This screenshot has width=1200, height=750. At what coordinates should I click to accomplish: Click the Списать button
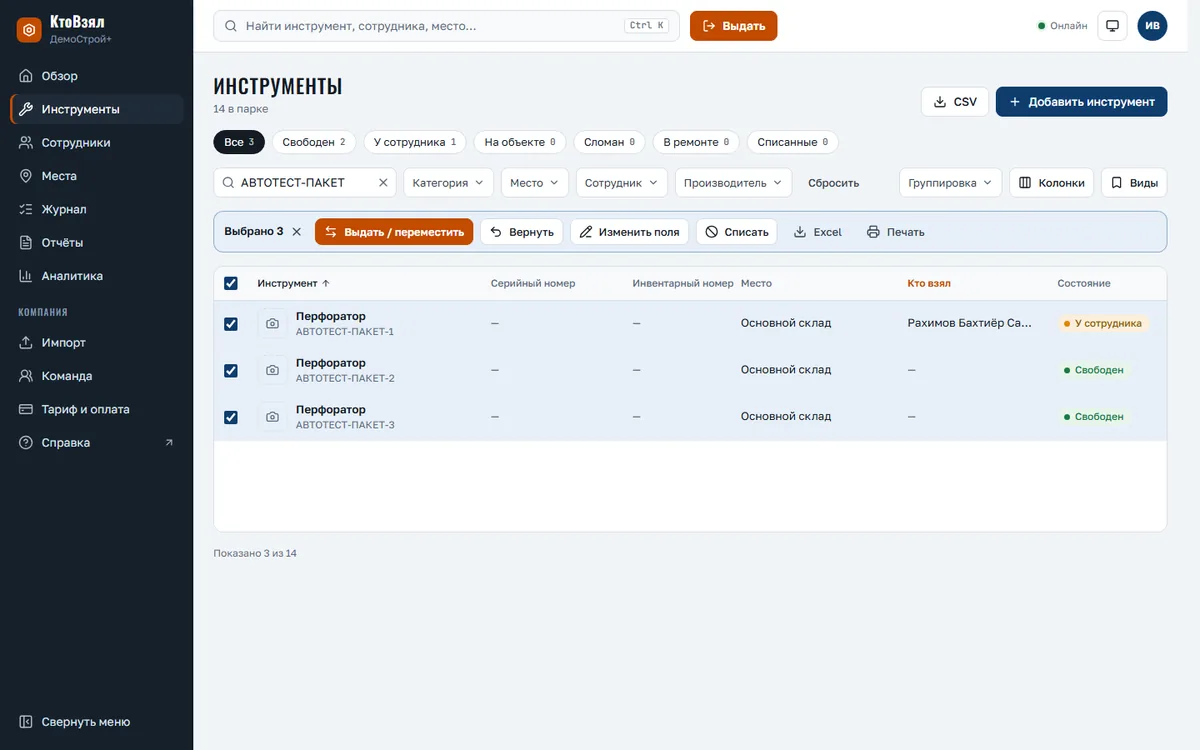click(736, 232)
